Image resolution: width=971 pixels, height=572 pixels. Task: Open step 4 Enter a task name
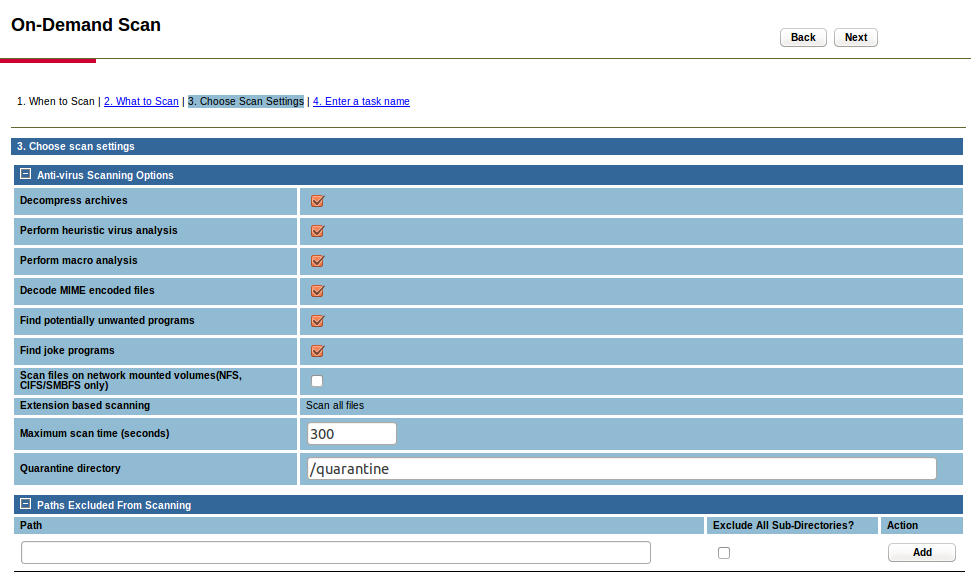click(x=361, y=102)
